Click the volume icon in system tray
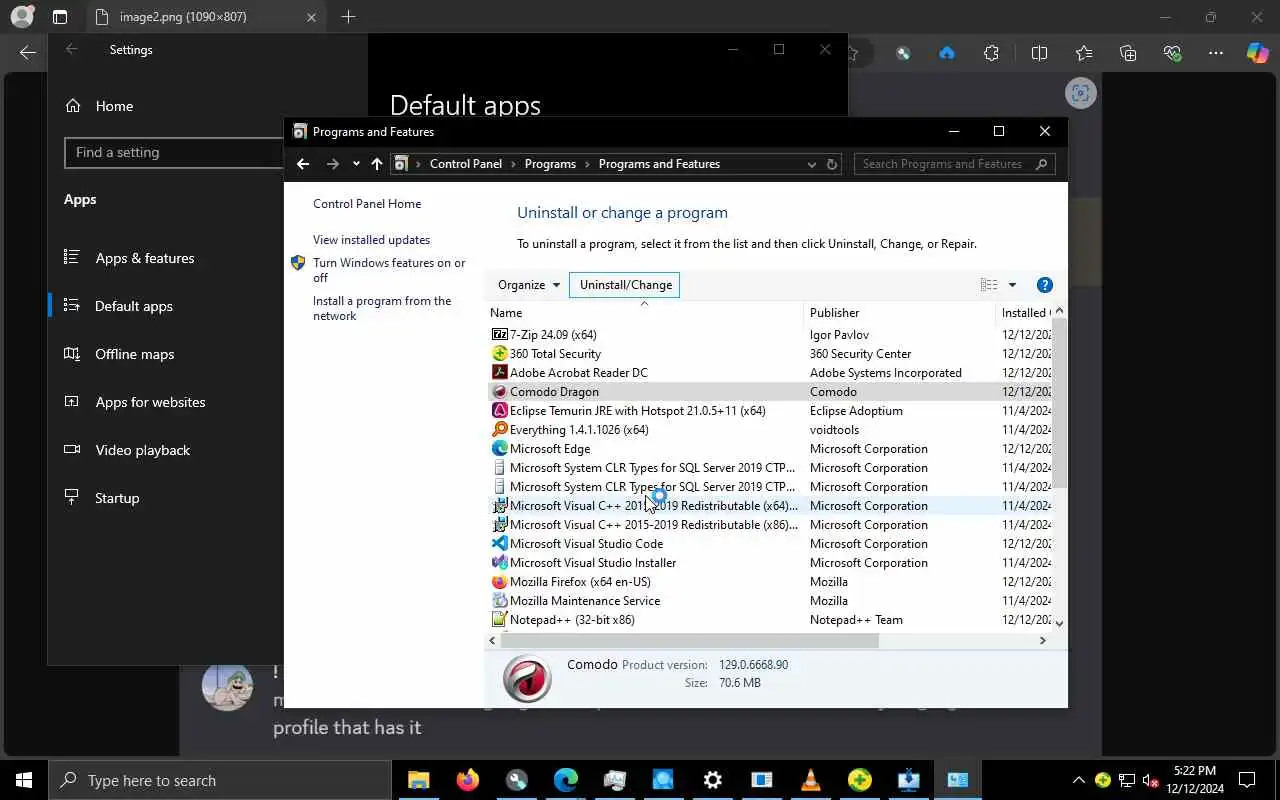The height and width of the screenshot is (800, 1280). (x=1150, y=780)
